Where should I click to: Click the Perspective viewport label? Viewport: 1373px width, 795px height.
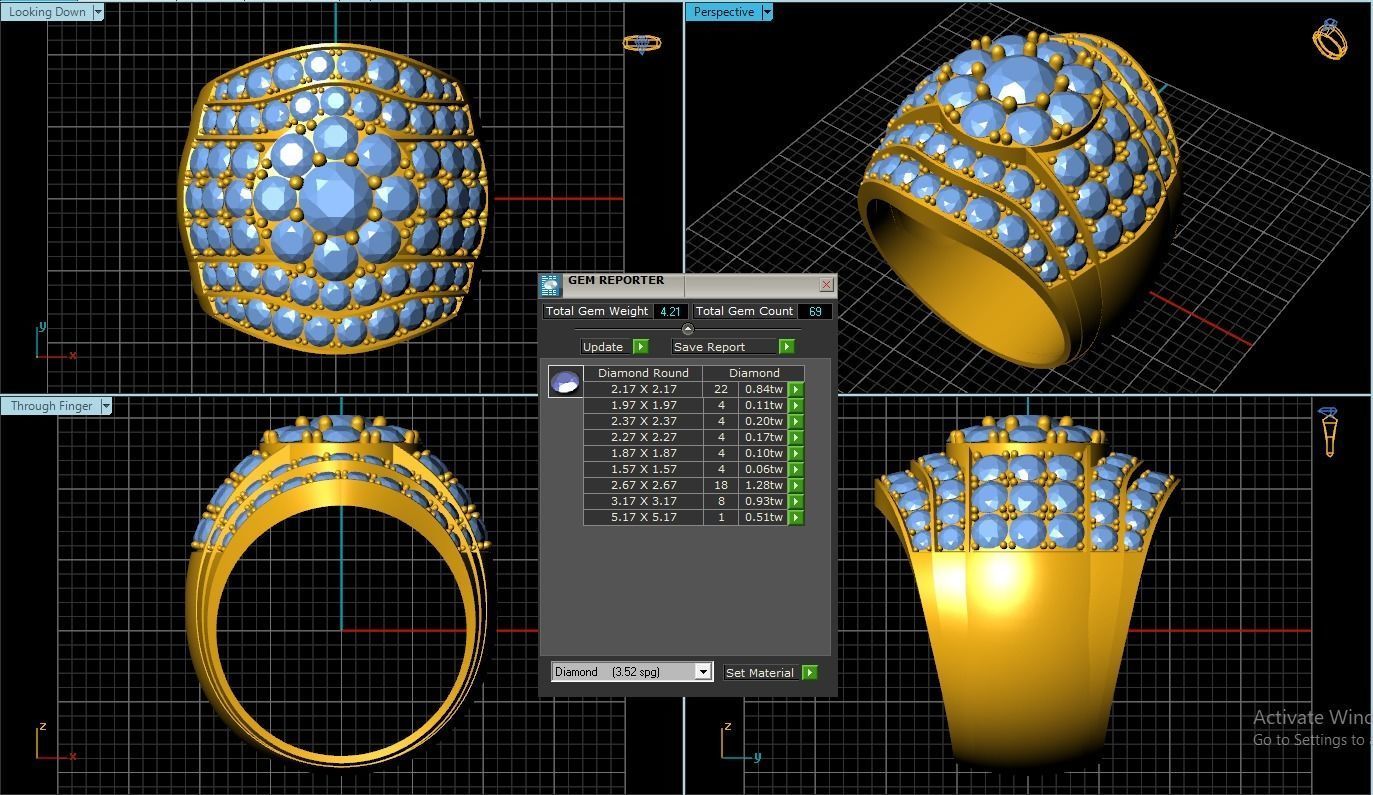723,12
